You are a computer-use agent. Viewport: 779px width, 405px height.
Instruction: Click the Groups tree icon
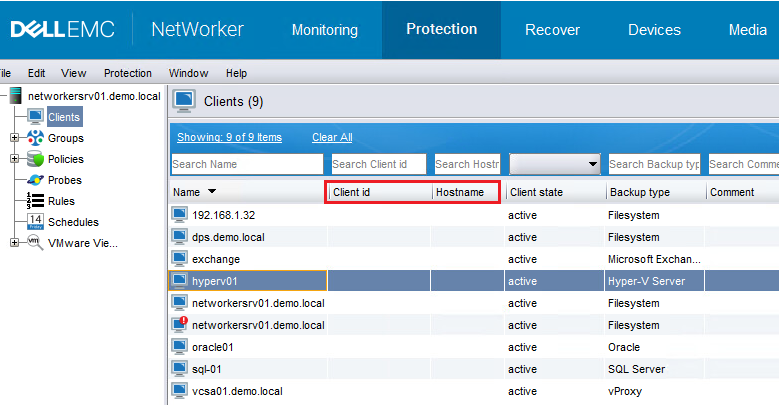[35, 138]
